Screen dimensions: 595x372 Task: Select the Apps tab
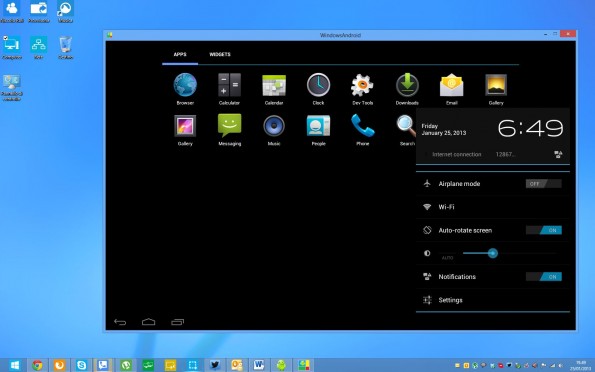[180, 54]
